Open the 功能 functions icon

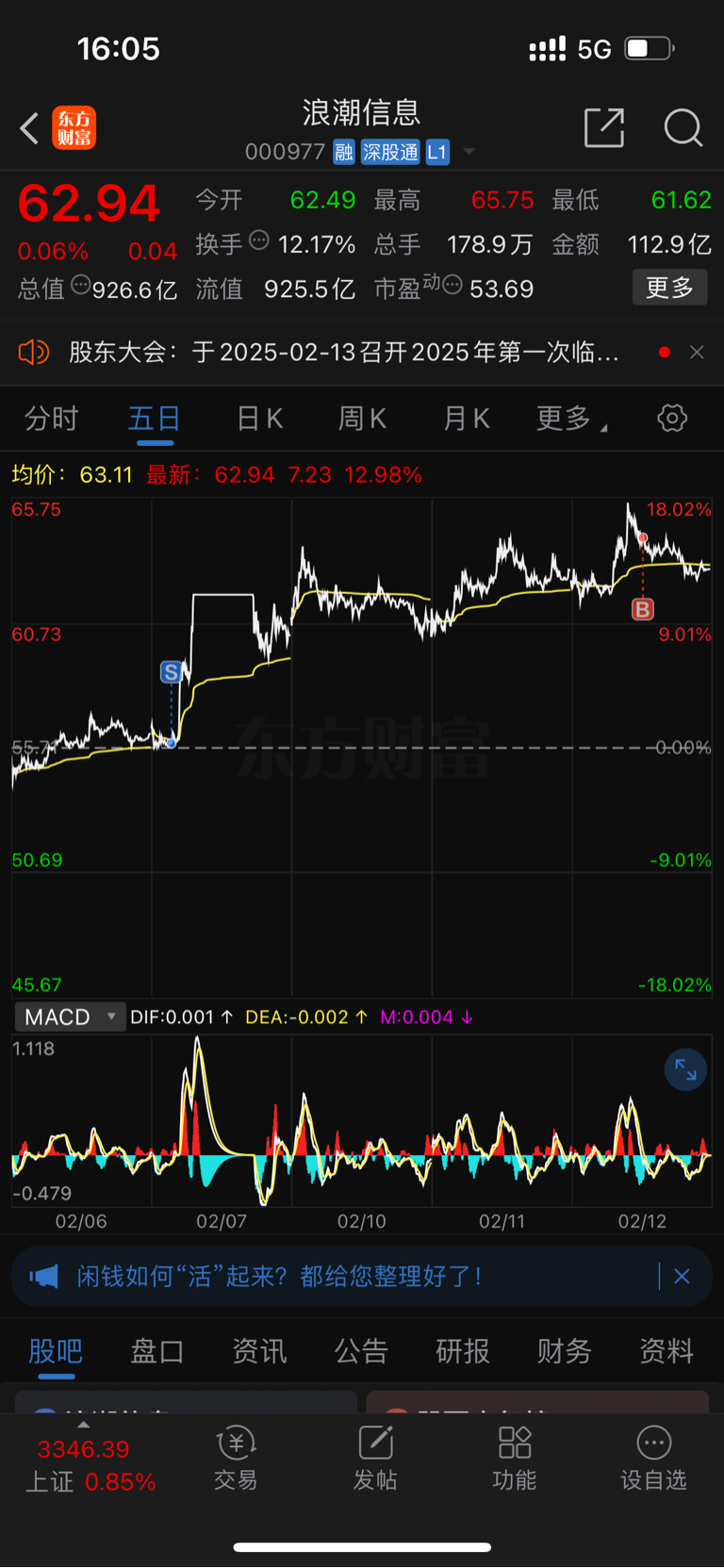[x=515, y=1460]
